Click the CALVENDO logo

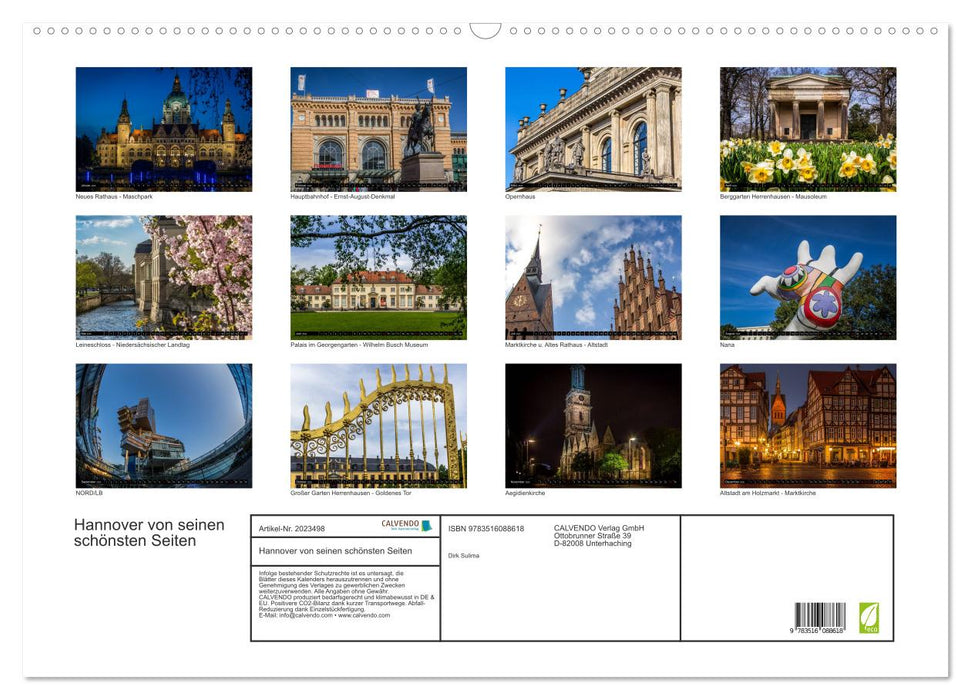click(407, 525)
